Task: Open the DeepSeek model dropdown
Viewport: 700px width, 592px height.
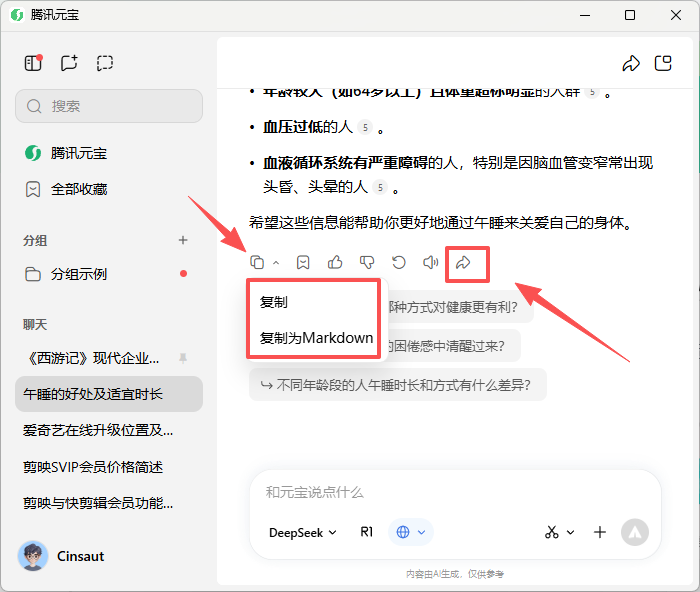Action: point(303,533)
